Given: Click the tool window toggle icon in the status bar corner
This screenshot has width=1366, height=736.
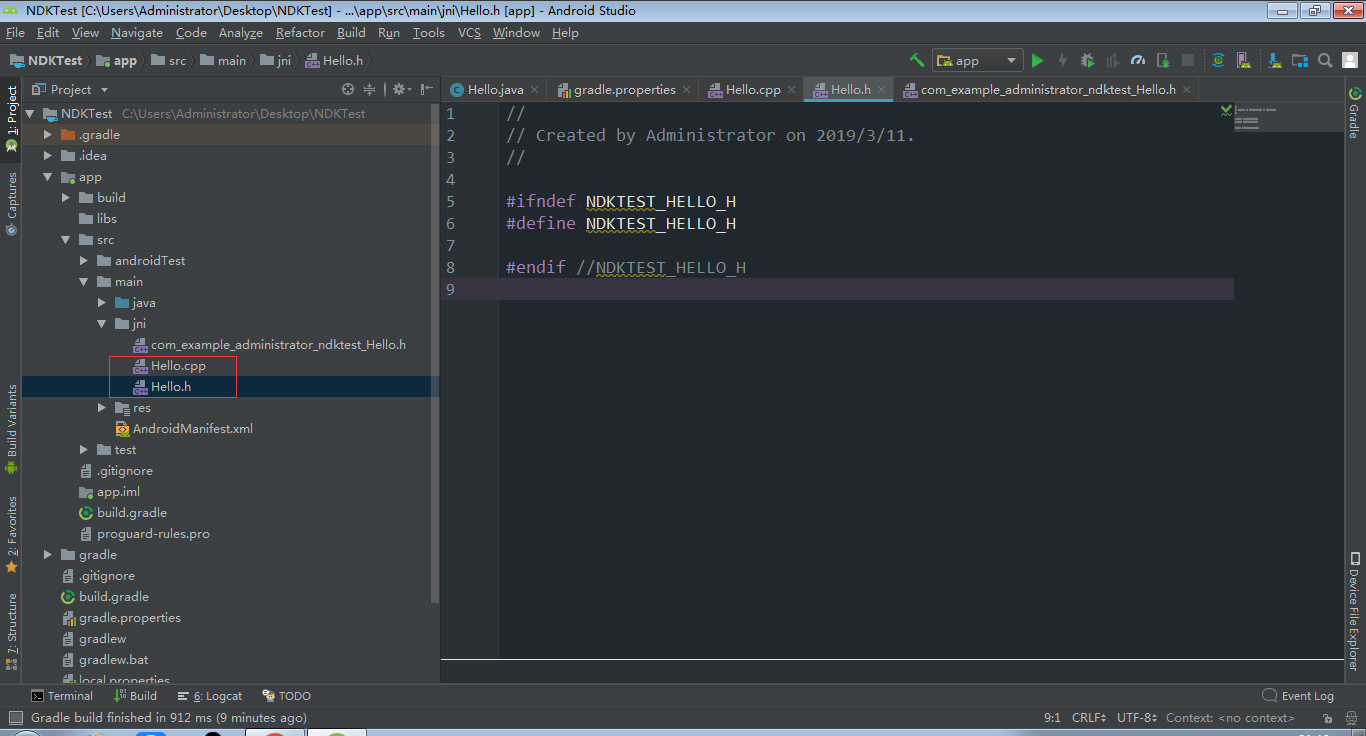Looking at the screenshot, I should point(14,717).
